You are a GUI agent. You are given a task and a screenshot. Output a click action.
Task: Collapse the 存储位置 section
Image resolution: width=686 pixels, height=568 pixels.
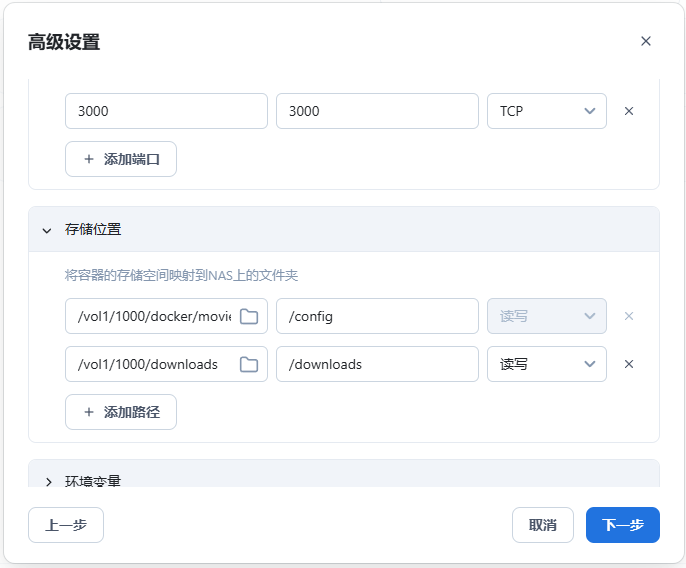click(47, 230)
